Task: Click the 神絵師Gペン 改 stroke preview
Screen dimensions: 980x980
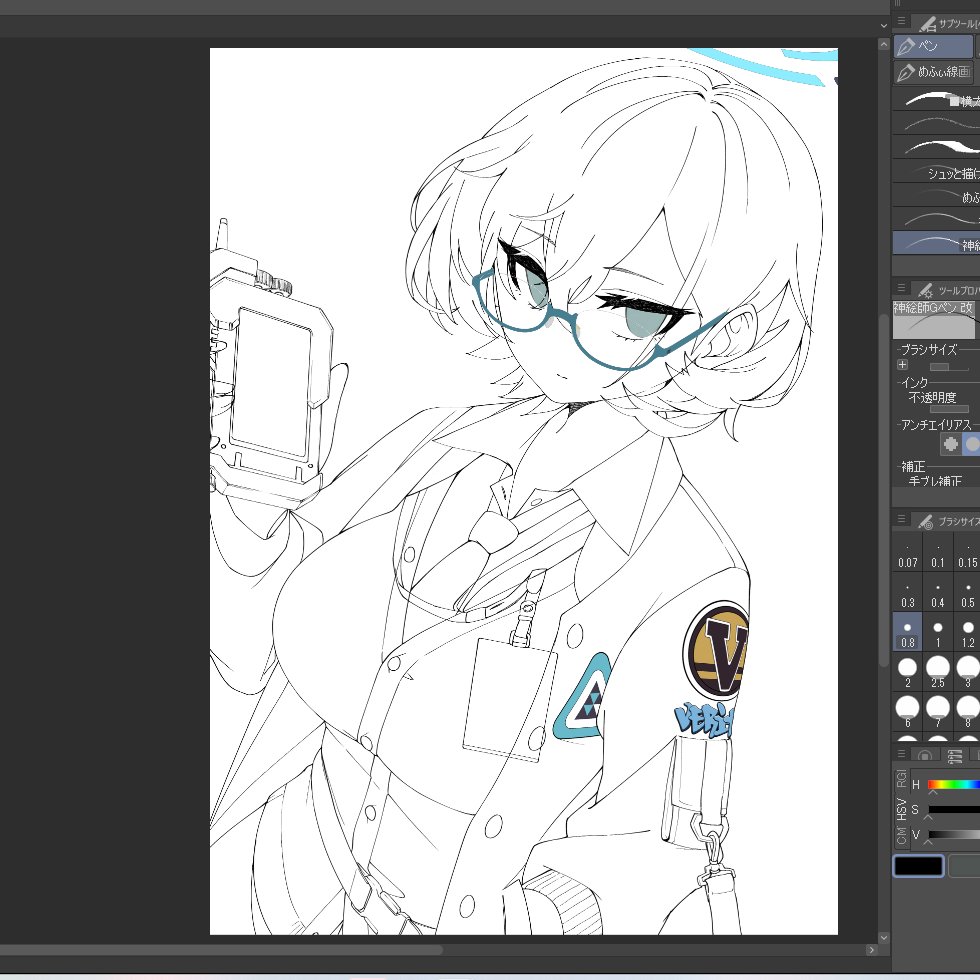Action: (x=934, y=320)
